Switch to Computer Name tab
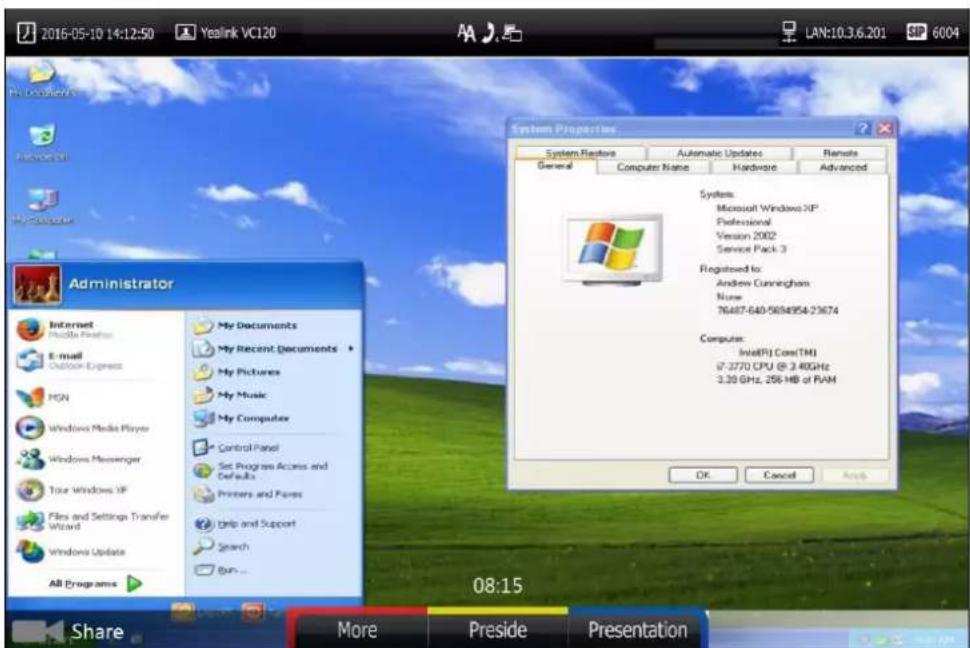Screen dimensions: 970x648 [x=653, y=167]
